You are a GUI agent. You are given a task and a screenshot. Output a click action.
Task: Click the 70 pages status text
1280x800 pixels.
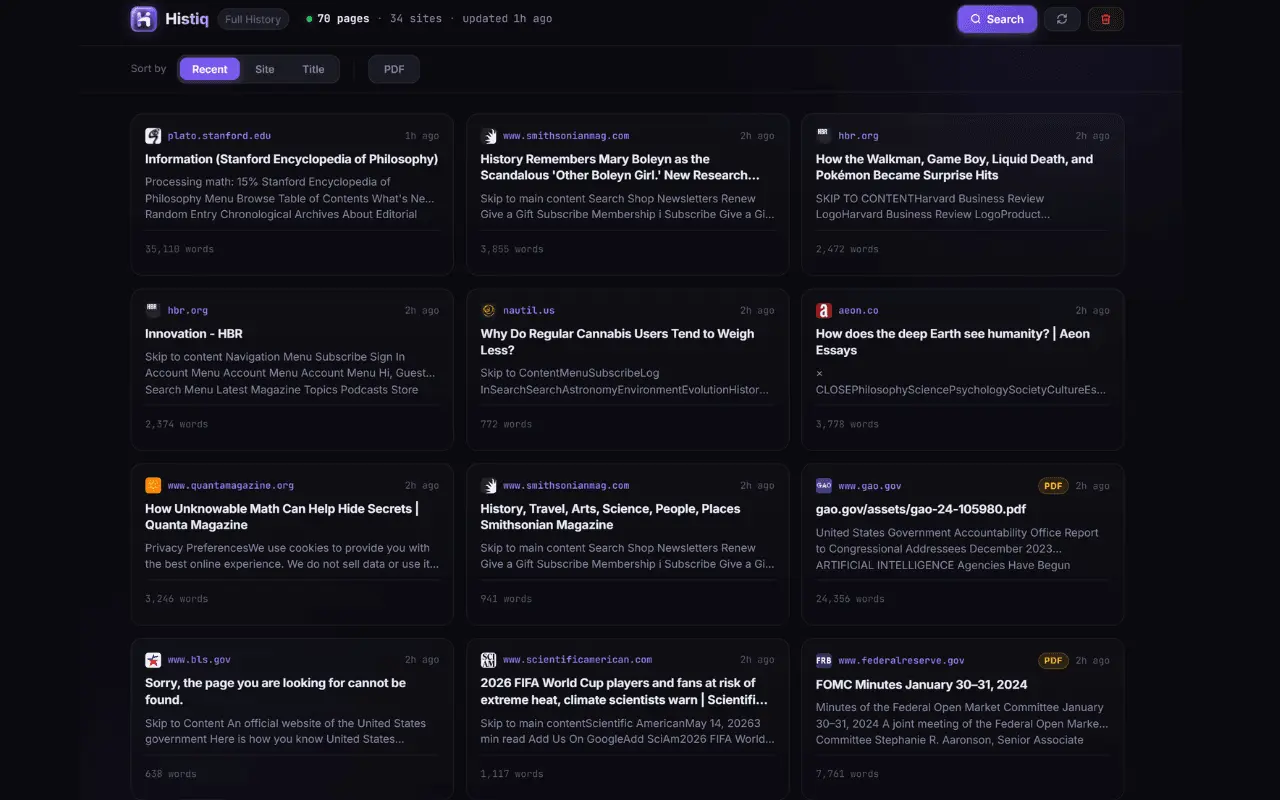click(x=343, y=19)
